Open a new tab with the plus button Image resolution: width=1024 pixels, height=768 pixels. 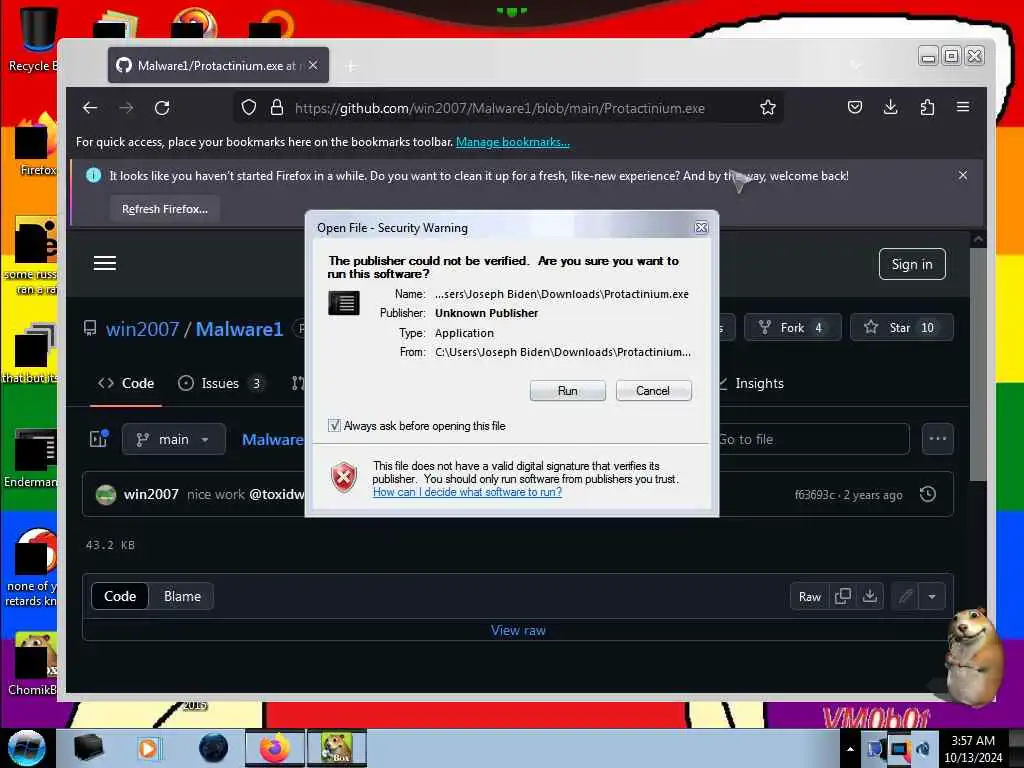351,66
